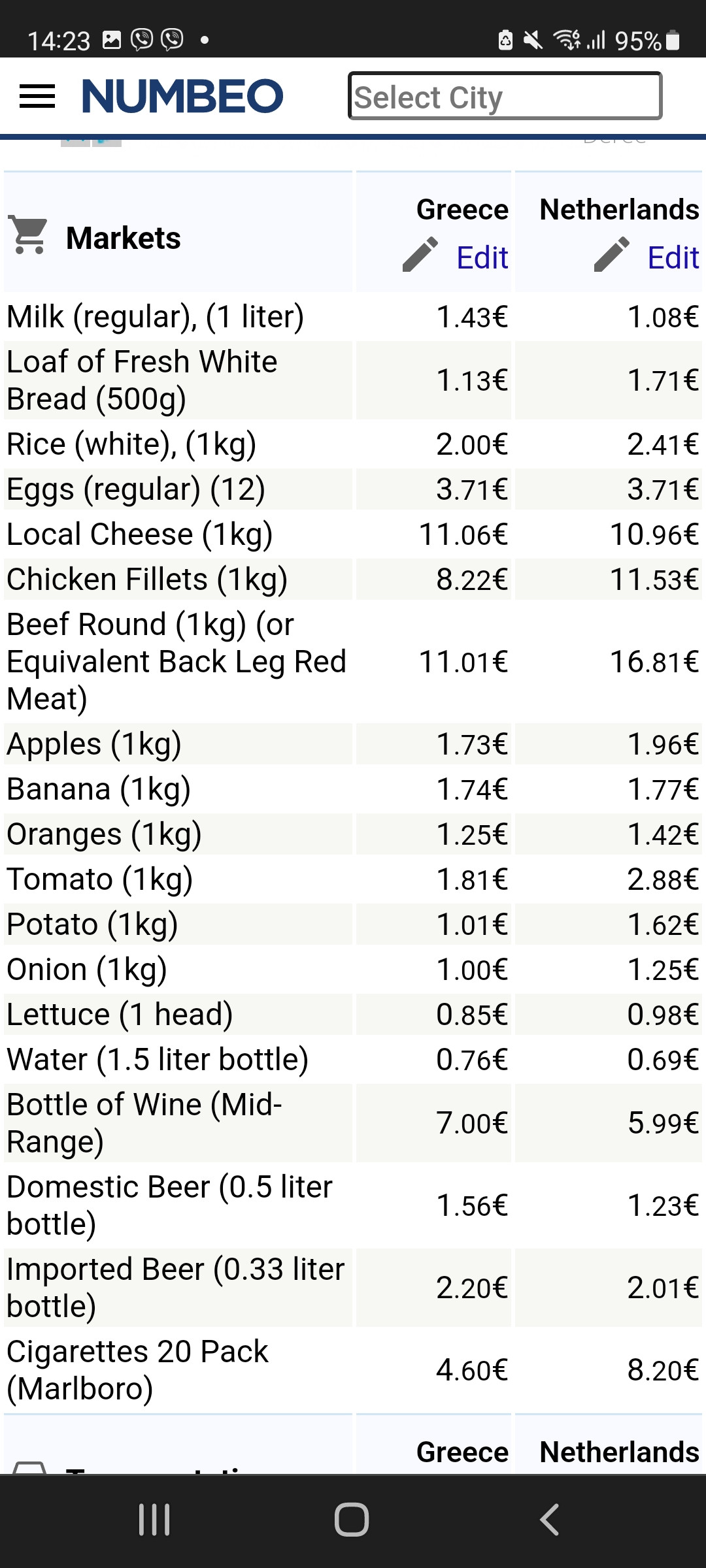This screenshot has height=1568, width=706.
Task: Tap the muted sound status icon
Action: click(533, 41)
